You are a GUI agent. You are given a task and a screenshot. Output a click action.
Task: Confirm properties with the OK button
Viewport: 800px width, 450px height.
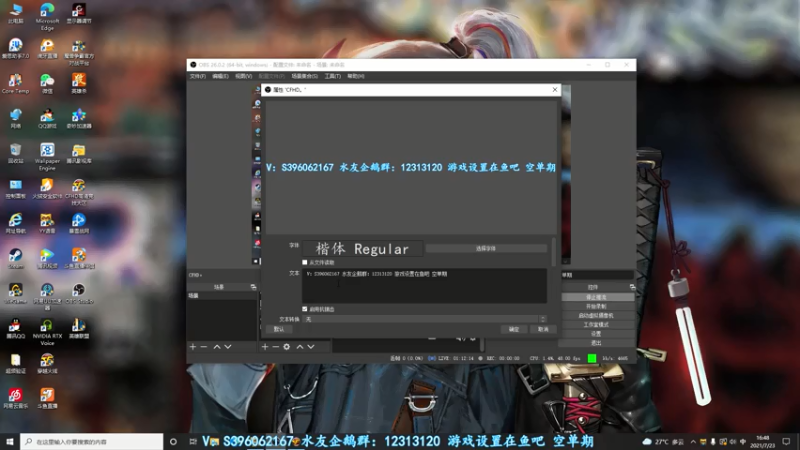[514, 329]
